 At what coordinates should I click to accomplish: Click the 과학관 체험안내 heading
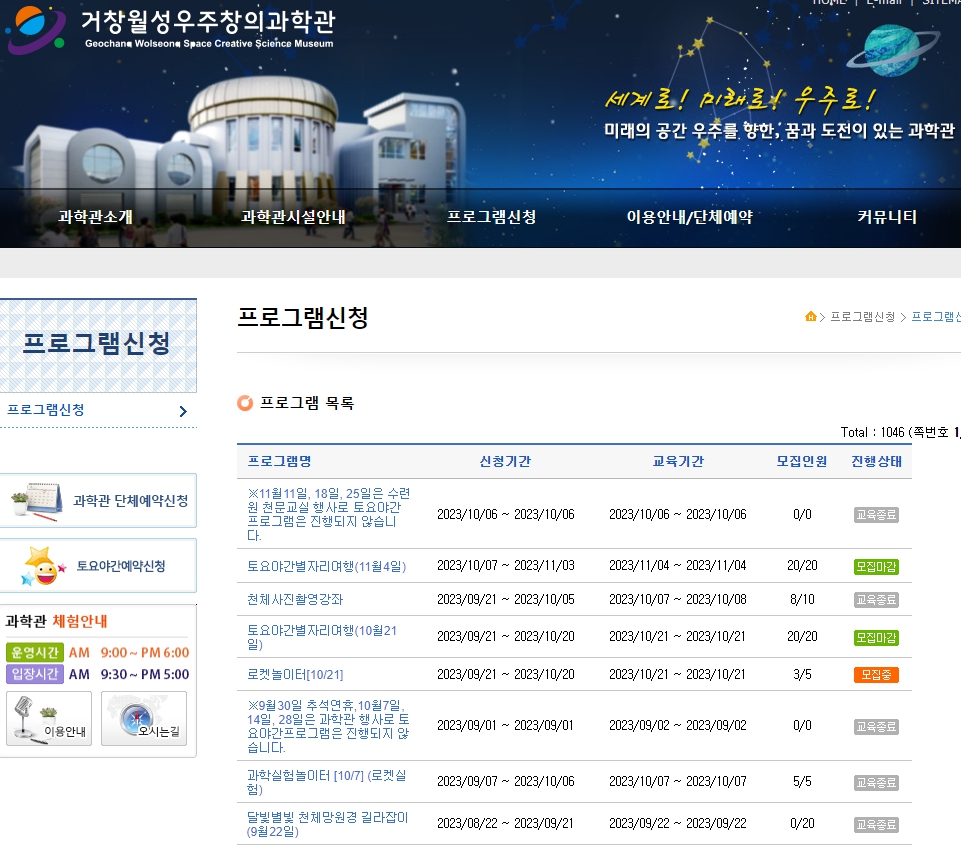[56, 621]
